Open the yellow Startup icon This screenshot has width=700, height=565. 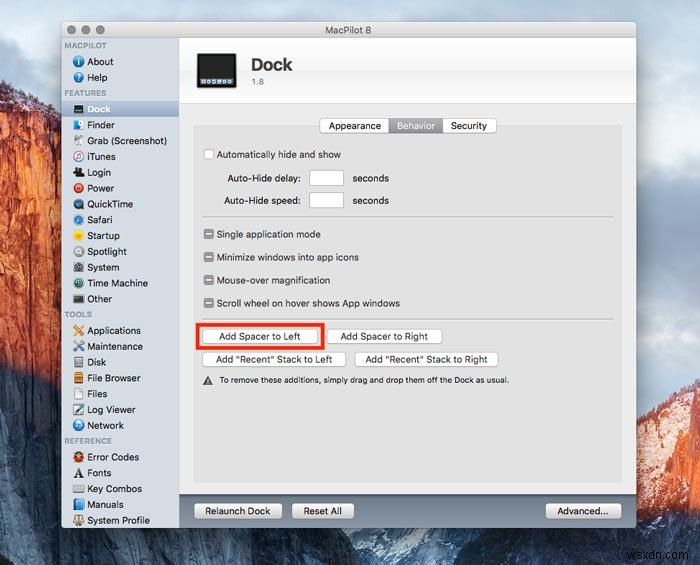pos(79,236)
